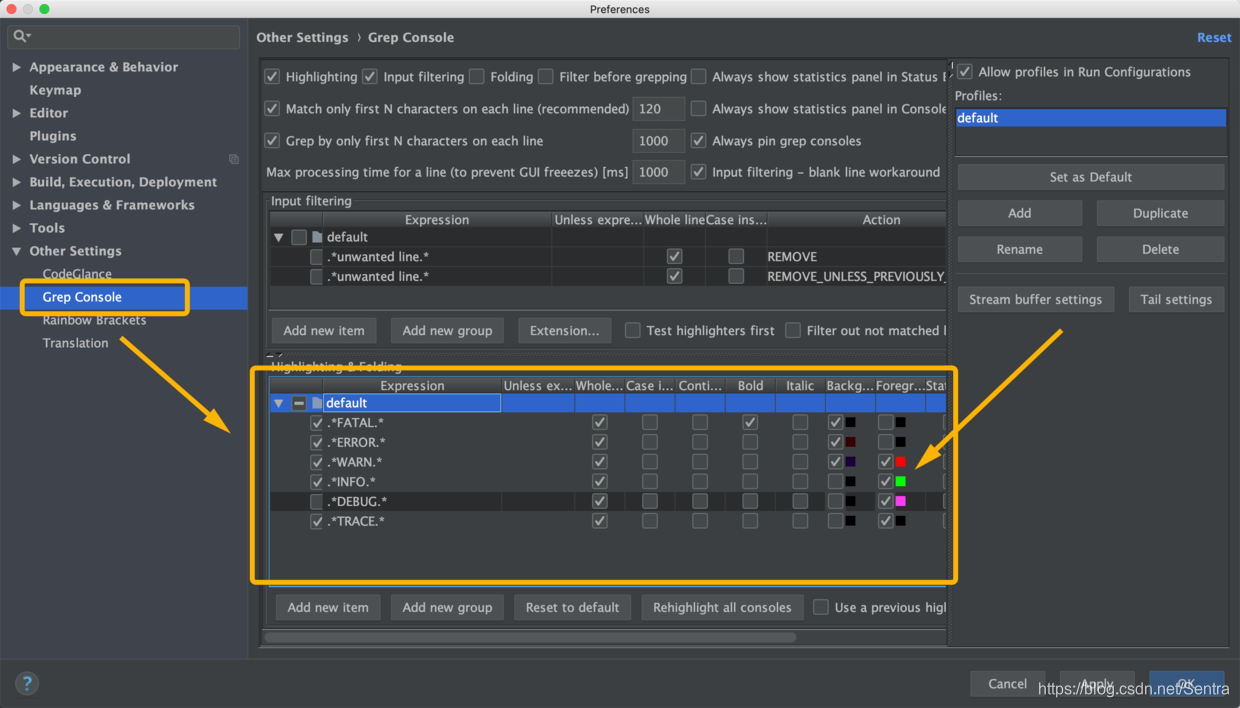Toggle Match only first N characters checkbox
This screenshot has width=1240, height=708.
point(272,109)
